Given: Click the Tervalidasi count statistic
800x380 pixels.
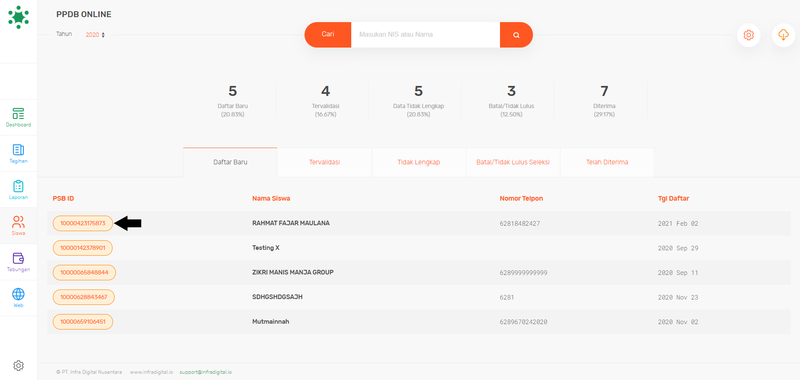Looking at the screenshot, I should 326,101.
